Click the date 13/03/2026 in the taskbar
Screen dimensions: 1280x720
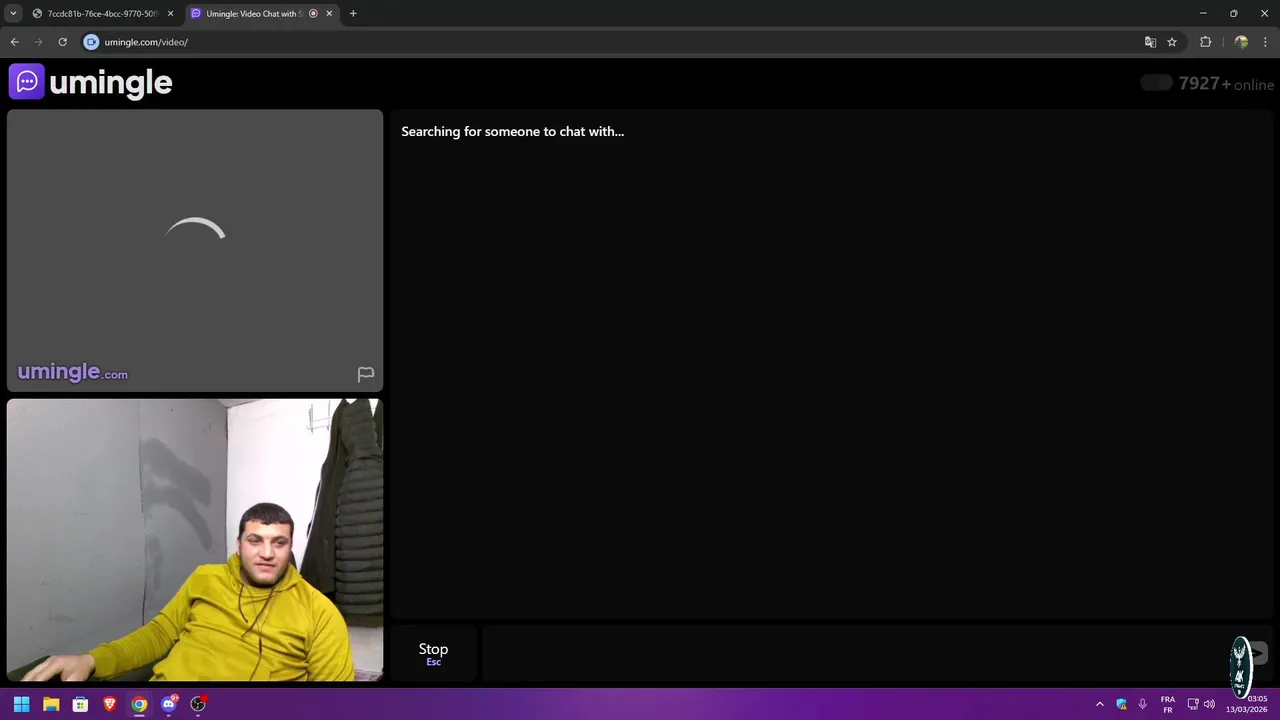click(1247, 709)
